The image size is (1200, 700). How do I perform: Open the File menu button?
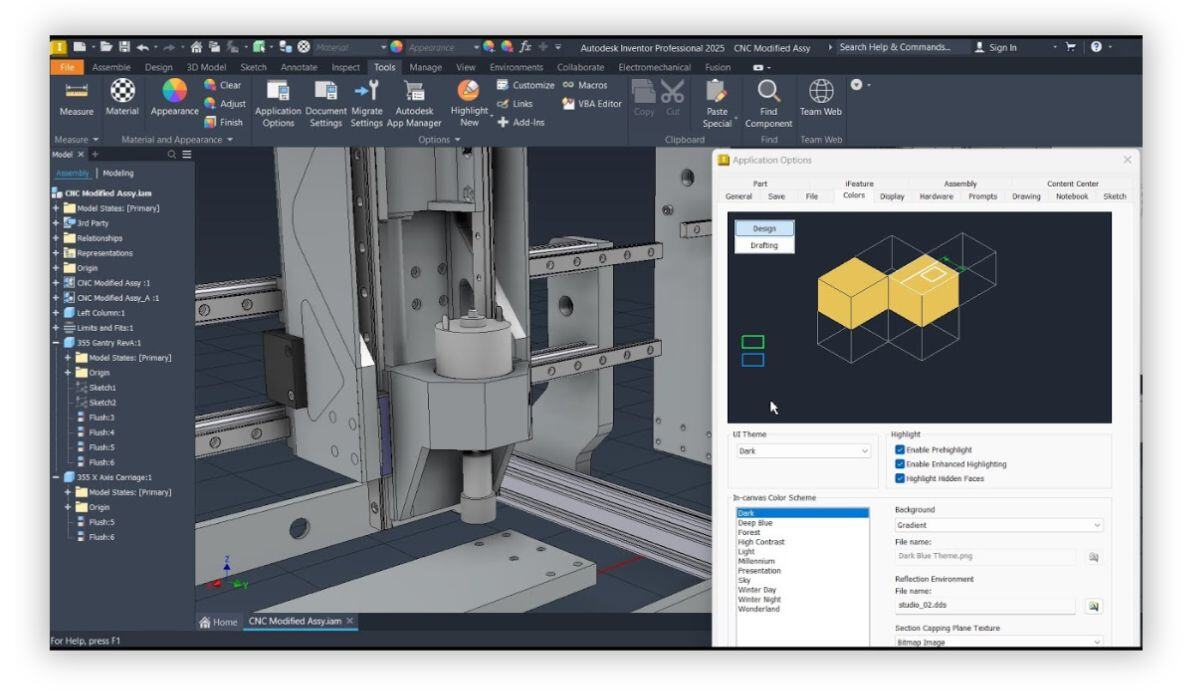67,67
